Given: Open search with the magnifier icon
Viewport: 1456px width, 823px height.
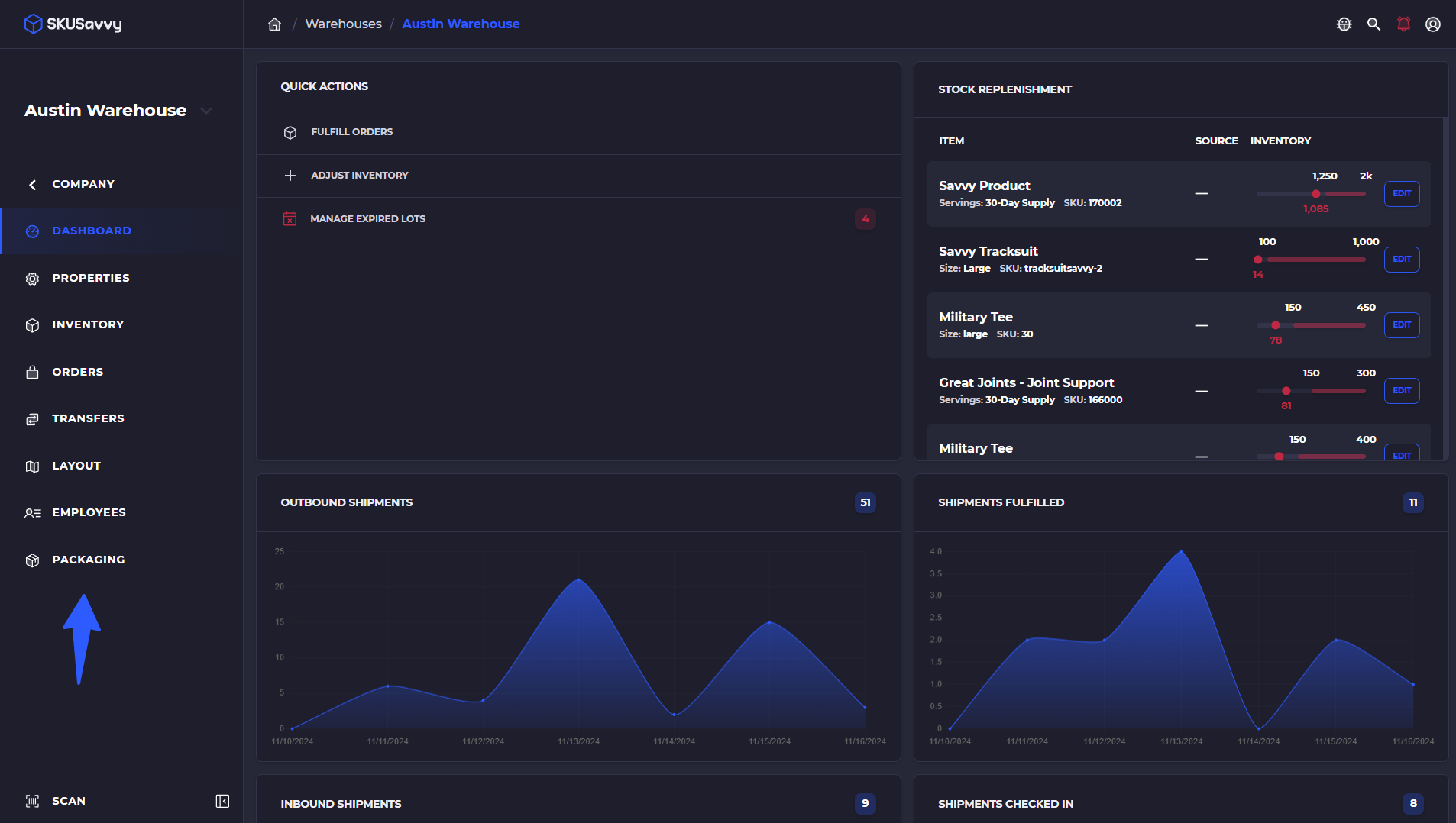Looking at the screenshot, I should coord(1373,24).
